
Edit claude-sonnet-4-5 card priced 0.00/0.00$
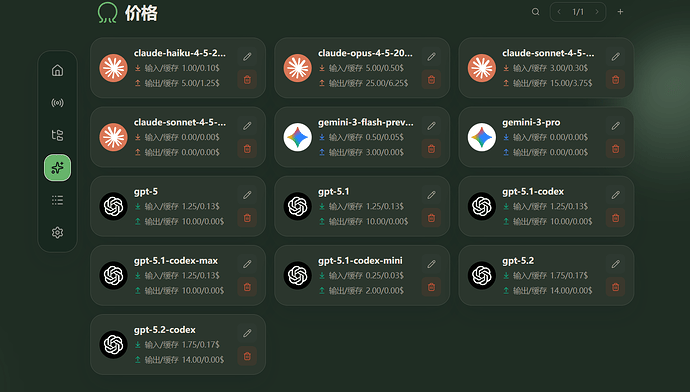click(x=247, y=126)
